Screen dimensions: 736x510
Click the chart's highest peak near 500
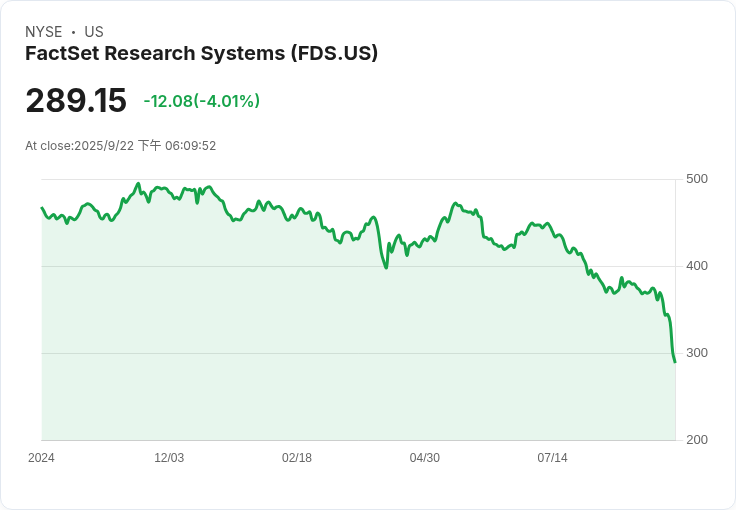coord(138,183)
